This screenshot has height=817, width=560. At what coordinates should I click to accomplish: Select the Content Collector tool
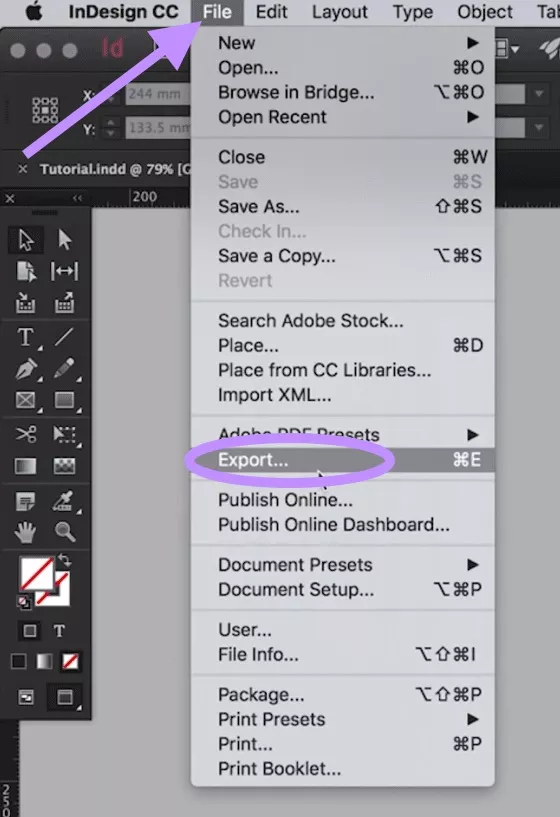click(x=26, y=303)
